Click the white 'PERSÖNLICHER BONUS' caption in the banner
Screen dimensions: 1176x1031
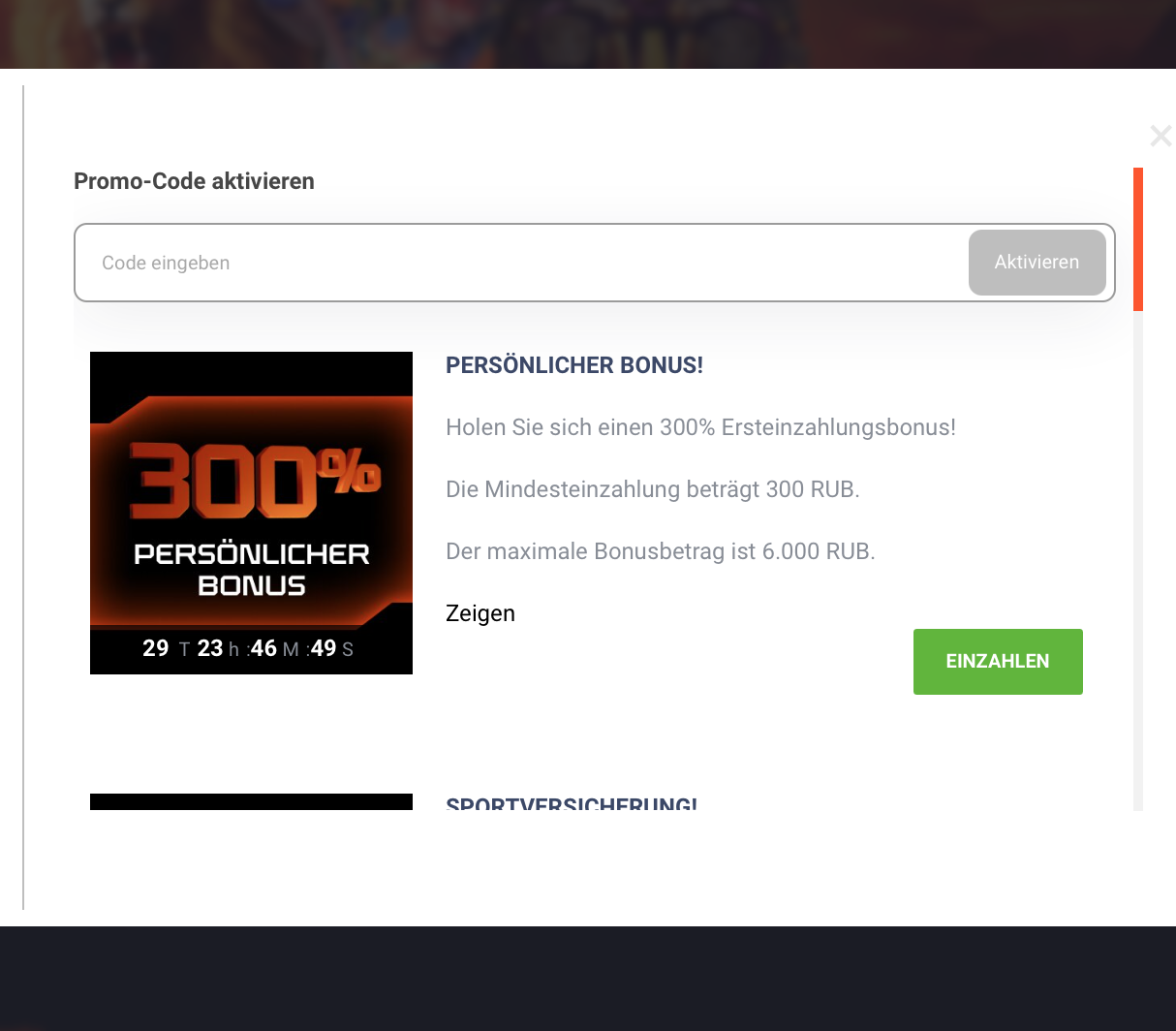tap(251, 570)
